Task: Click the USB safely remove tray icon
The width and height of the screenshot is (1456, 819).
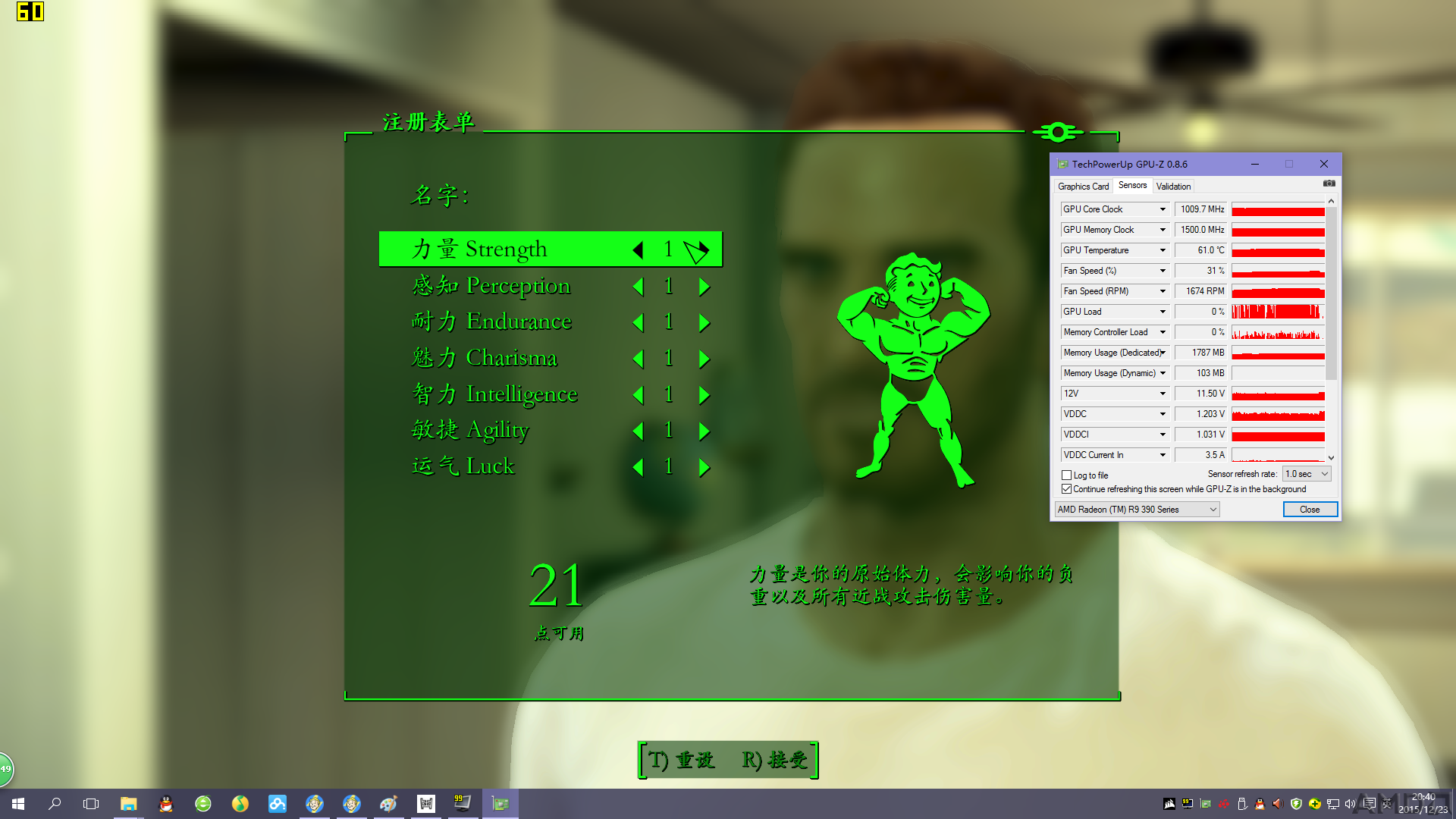Action: point(1241,804)
